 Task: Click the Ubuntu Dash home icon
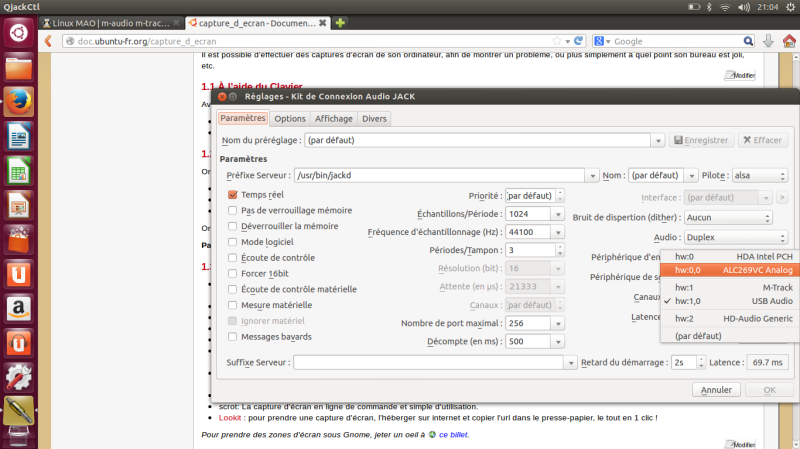[19, 31]
